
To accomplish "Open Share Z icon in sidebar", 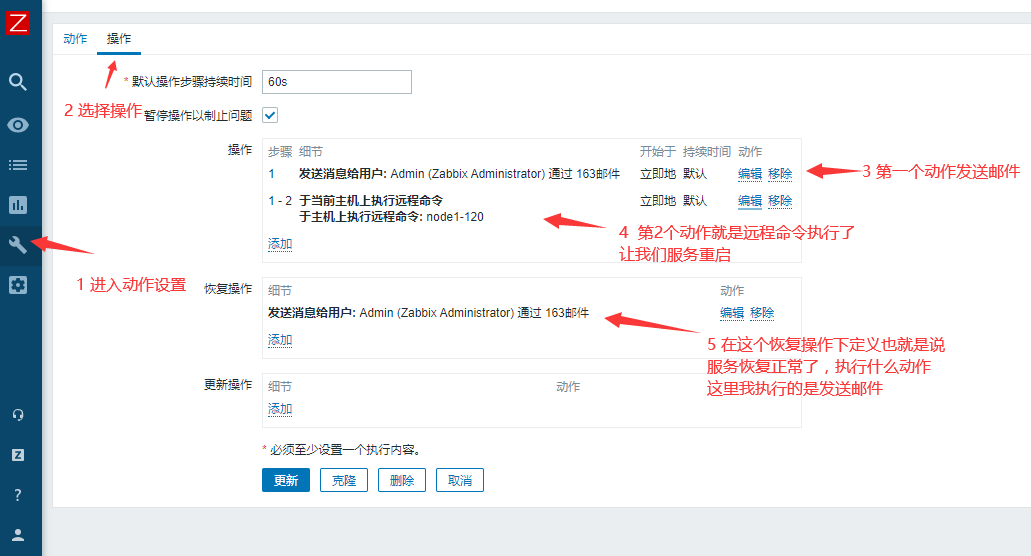I will tap(18, 455).
